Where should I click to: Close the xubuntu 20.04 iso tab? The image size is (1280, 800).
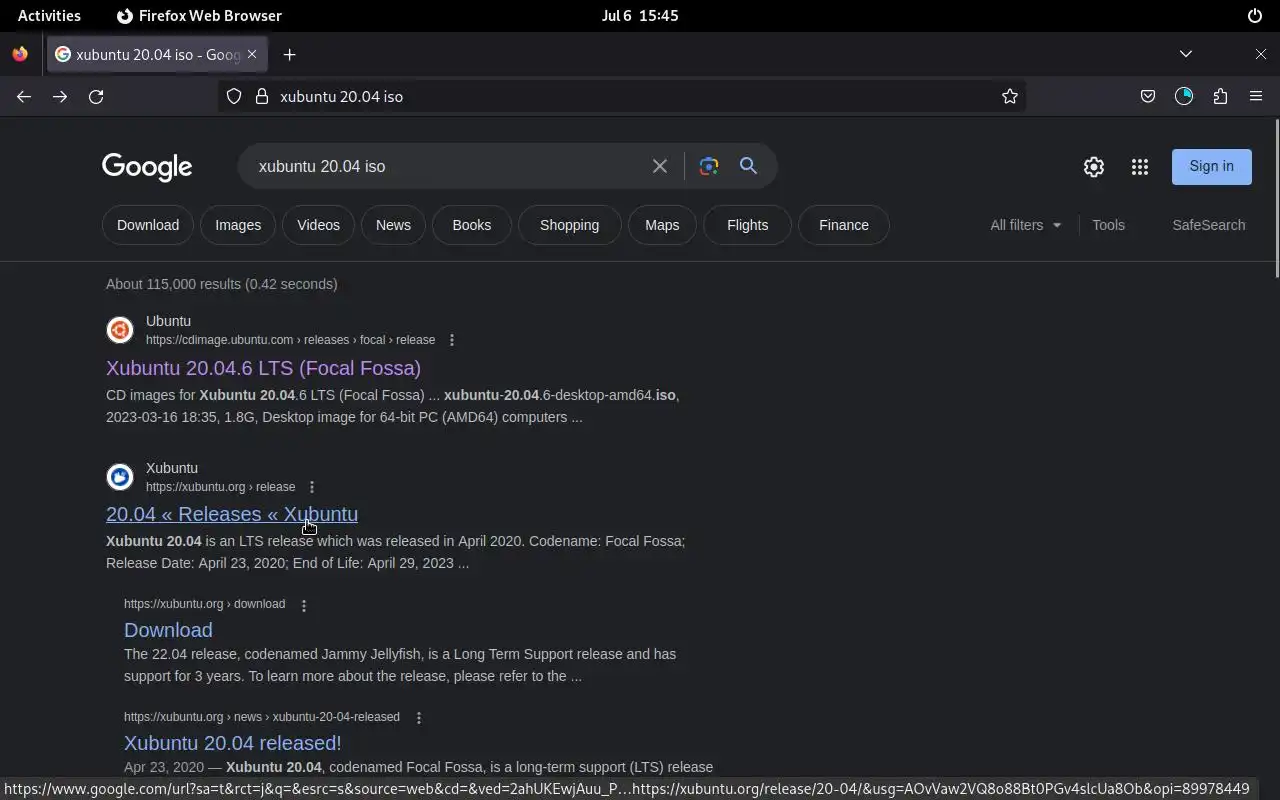point(252,54)
